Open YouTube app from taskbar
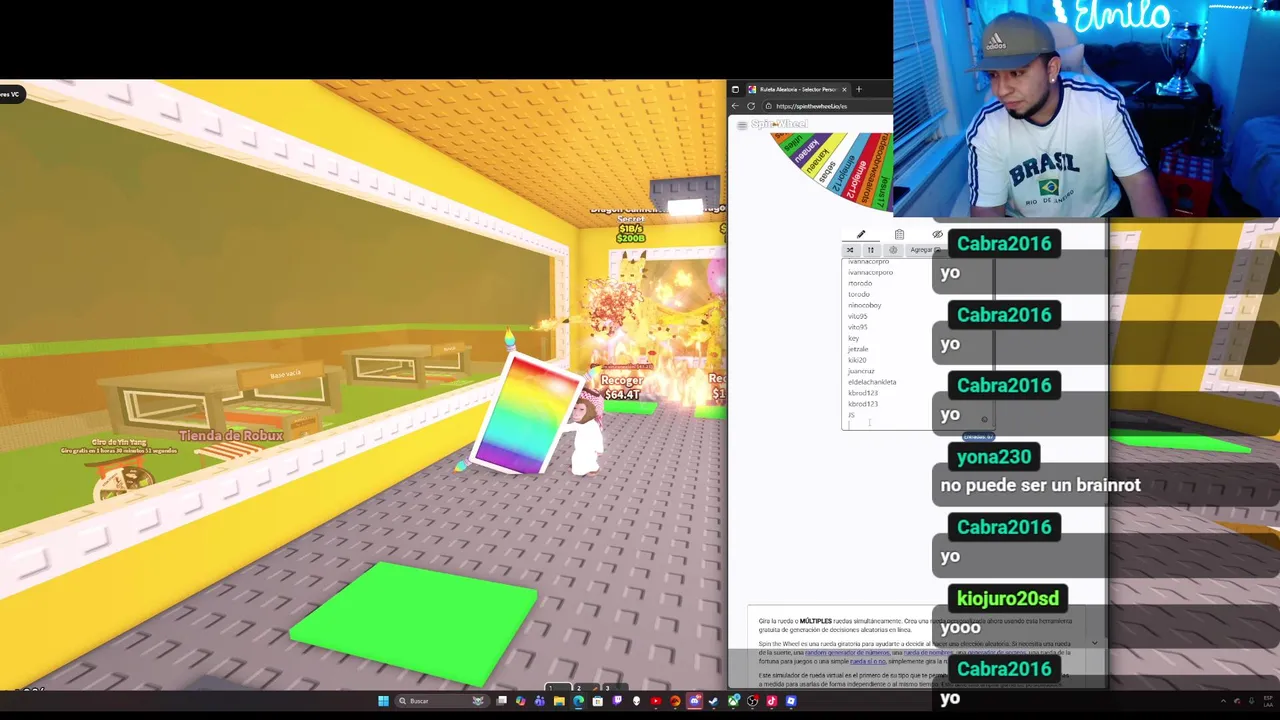The height and width of the screenshot is (720, 1280). tap(656, 701)
